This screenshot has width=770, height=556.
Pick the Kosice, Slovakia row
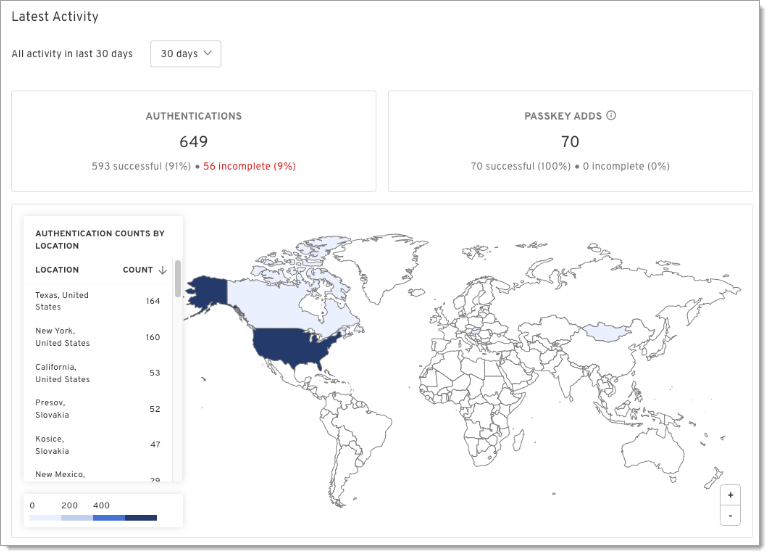(98, 445)
